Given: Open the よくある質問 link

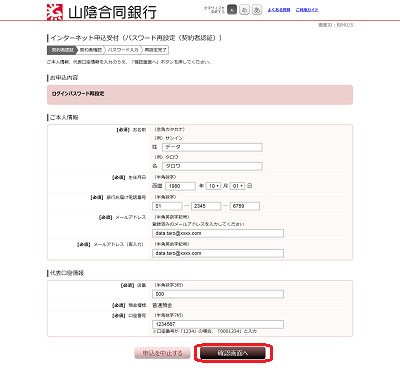Looking at the screenshot, I should tap(279, 10).
